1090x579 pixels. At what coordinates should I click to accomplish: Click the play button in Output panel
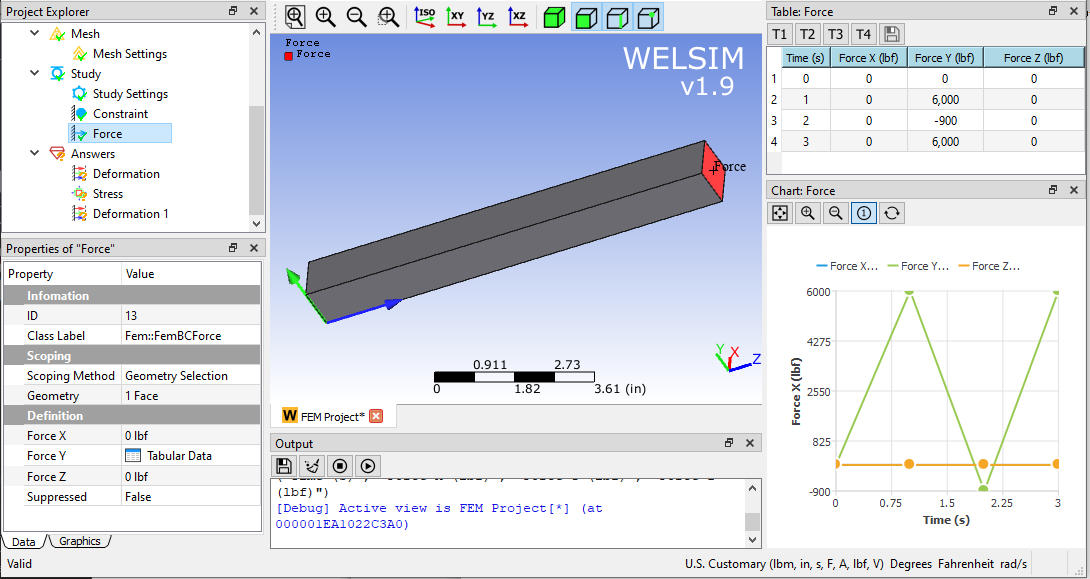368,466
